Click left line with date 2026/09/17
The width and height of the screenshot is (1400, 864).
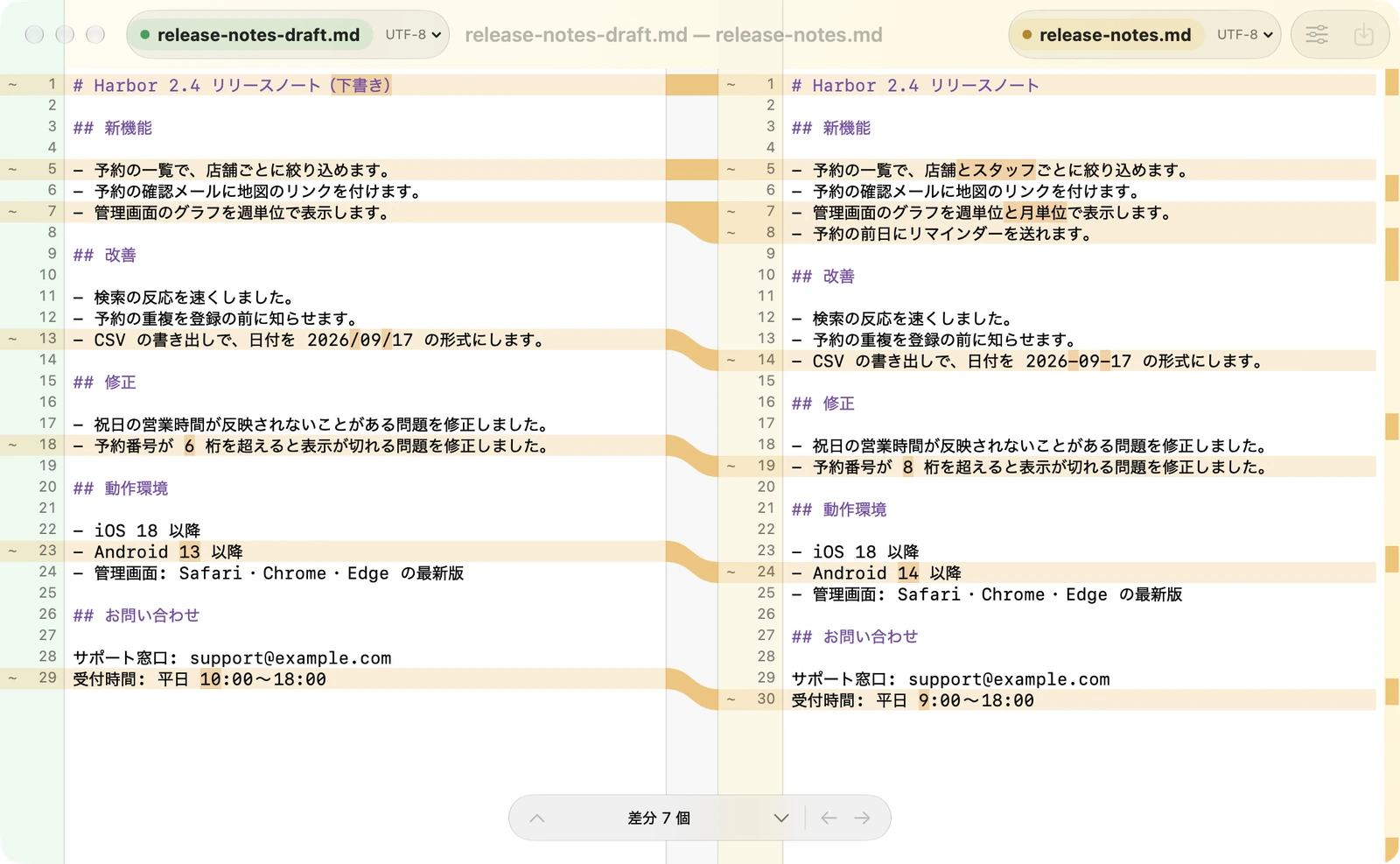(309, 340)
